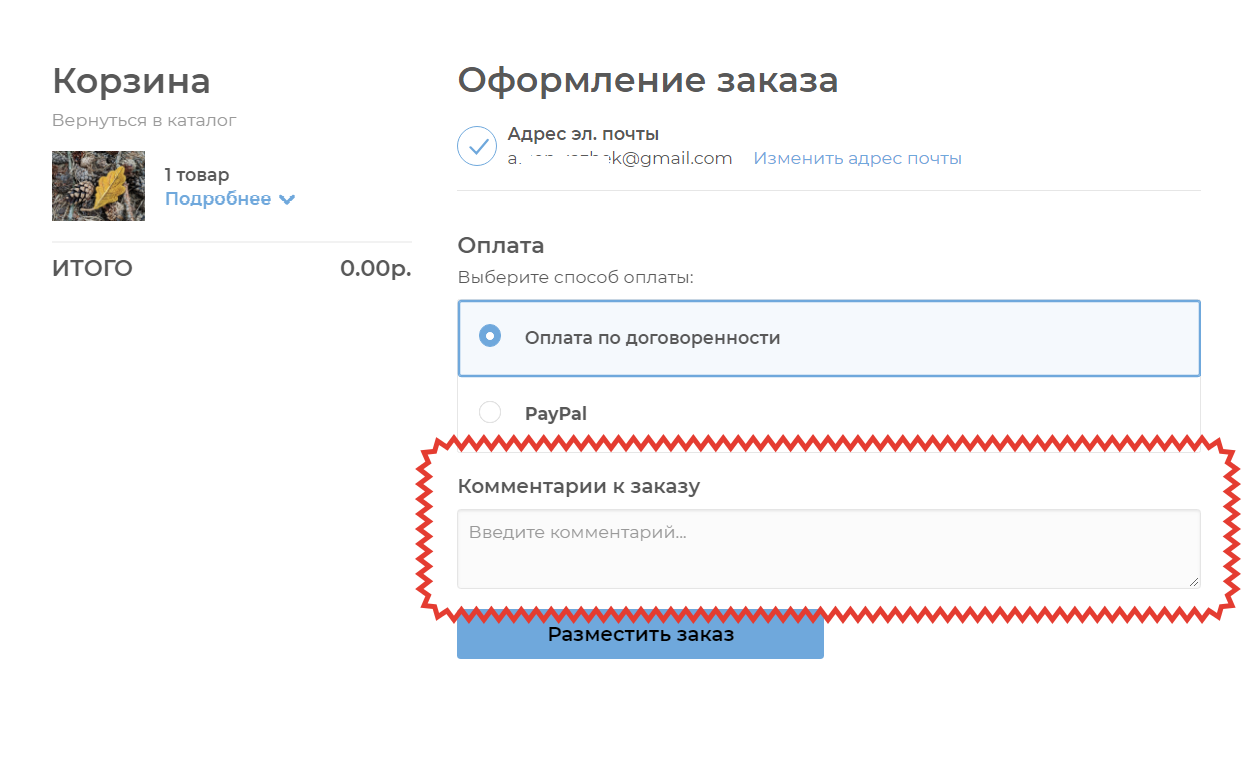Select the Оплата по договоренности radio button
Image resolution: width=1249 pixels, height=771 pixels.
point(489,336)
